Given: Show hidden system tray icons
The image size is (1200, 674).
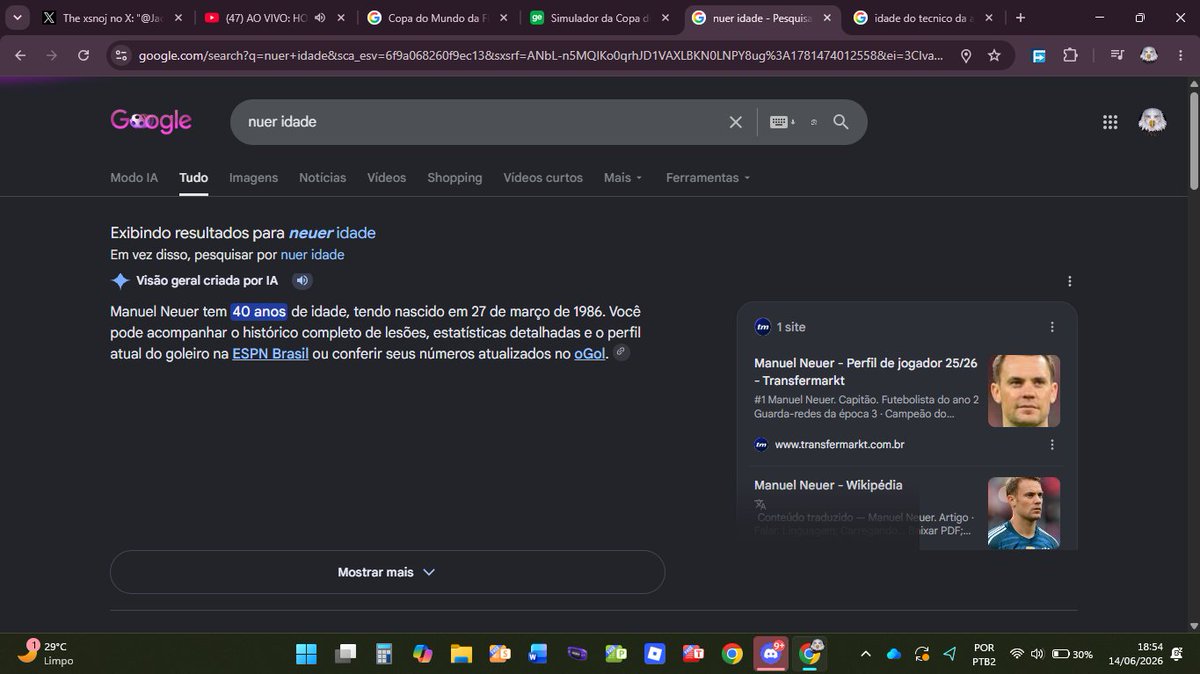Looking at the screenshot, I should [x=866, y=654].
